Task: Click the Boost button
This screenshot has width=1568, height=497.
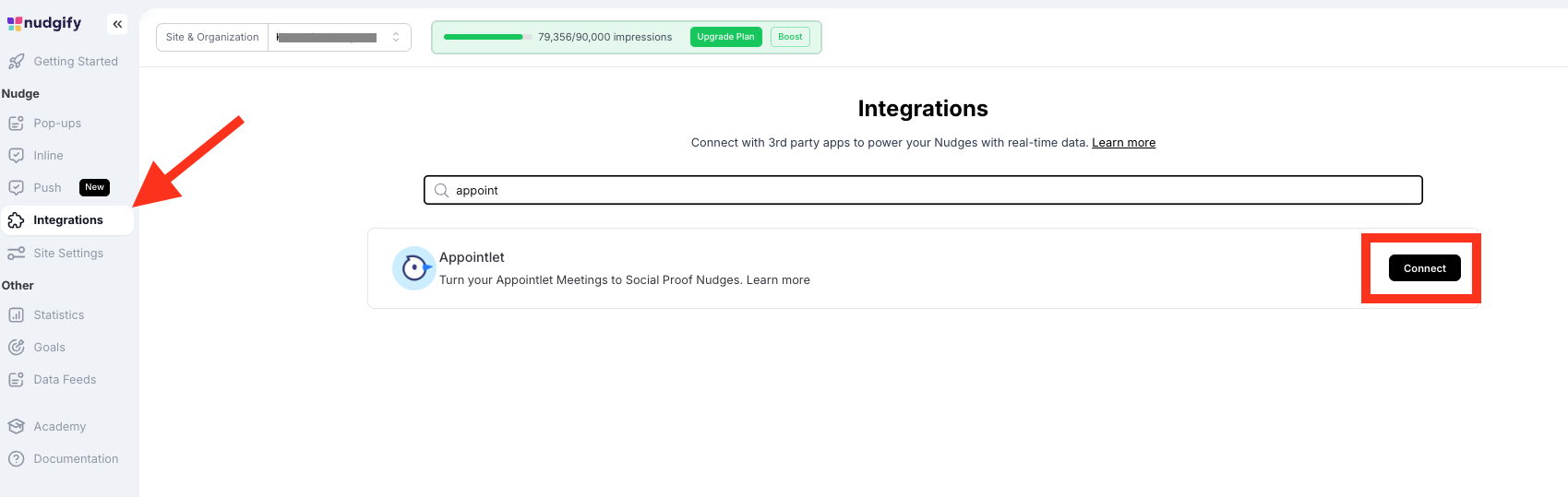Action: [x=790, y=37]
